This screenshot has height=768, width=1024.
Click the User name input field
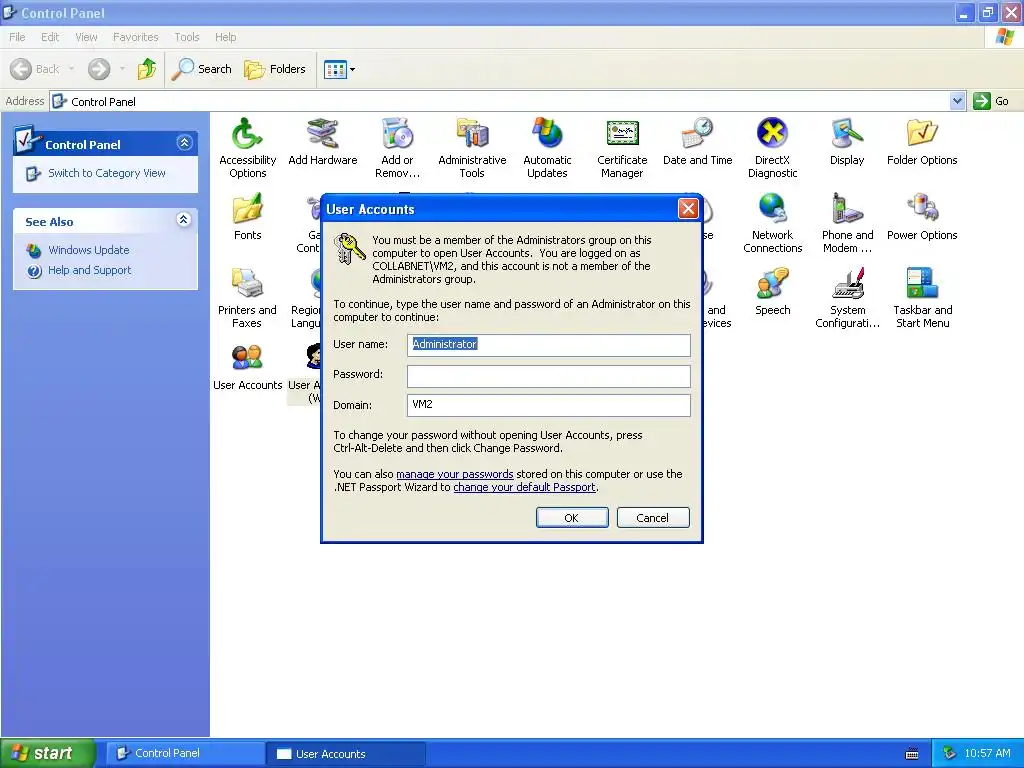point(549,345)
